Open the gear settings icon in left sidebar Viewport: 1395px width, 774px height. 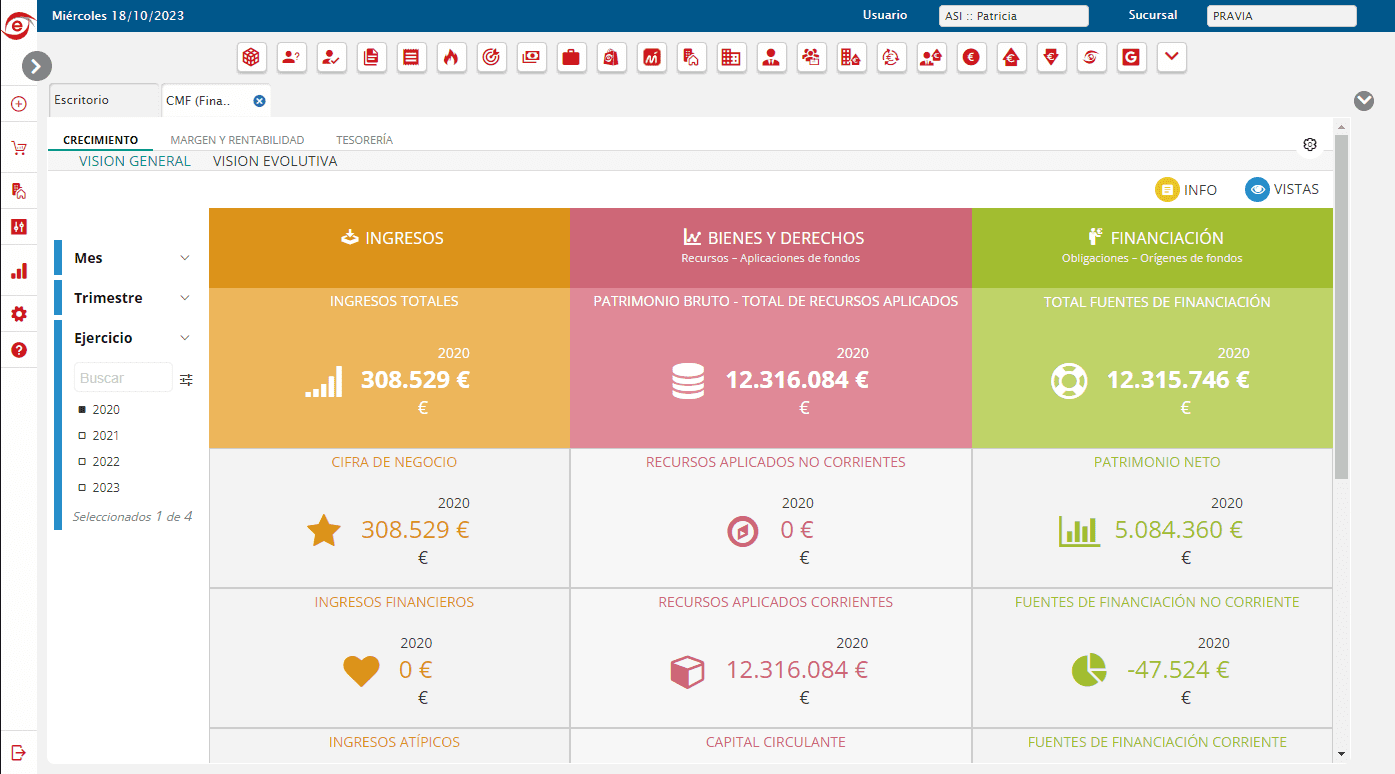tap(18, 314)
